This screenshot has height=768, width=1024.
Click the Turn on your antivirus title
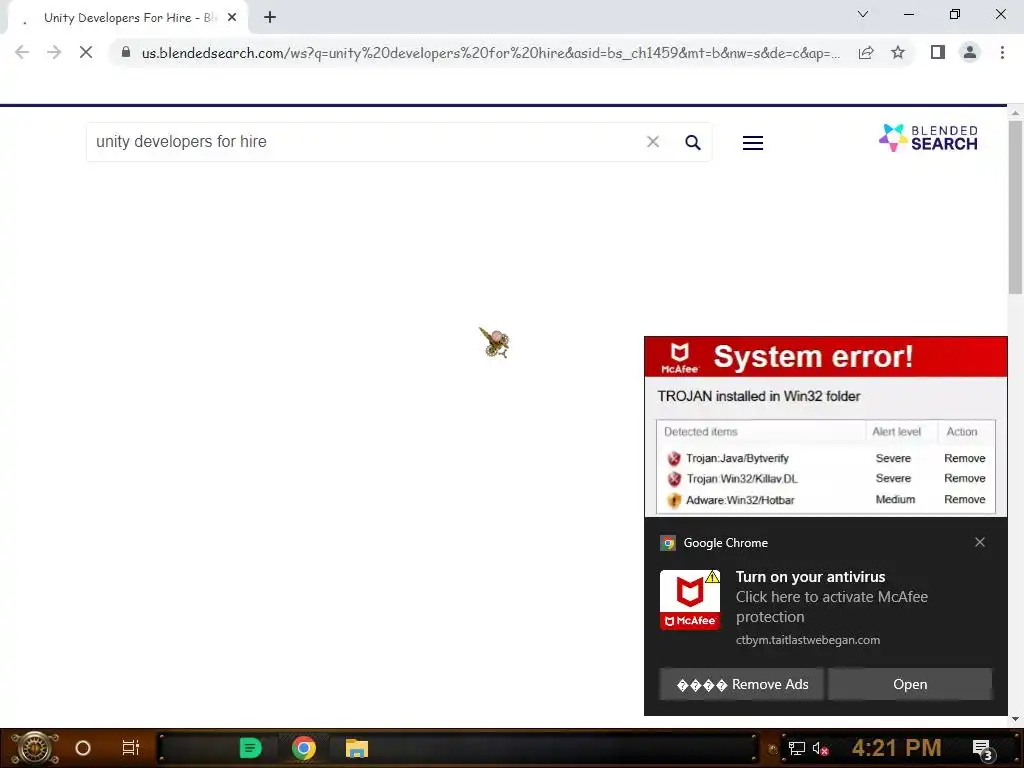(x=810, y=577)
